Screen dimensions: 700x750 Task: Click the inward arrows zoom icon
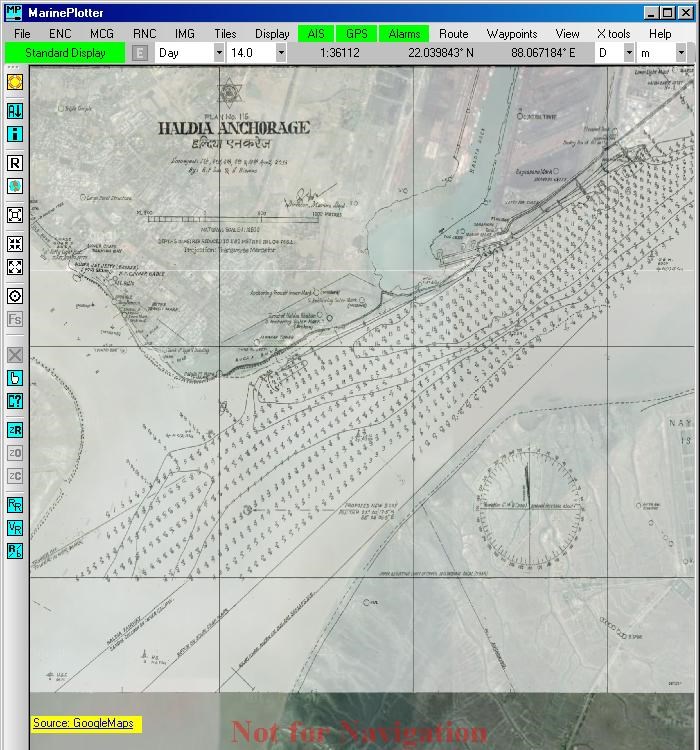pos(15,244)
